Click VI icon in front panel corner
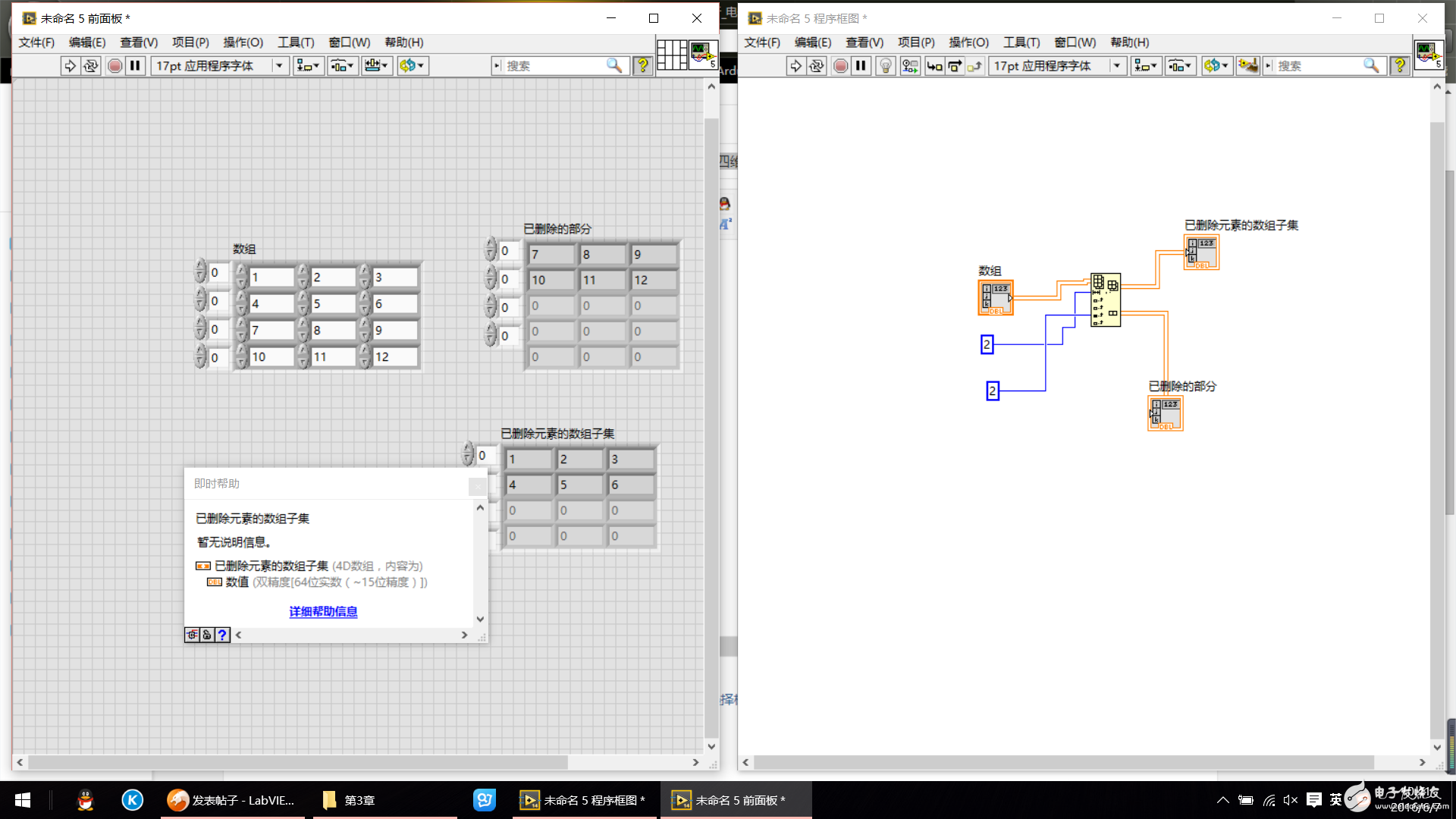This screenshot has width=1456, height=819. pos(703,55)
